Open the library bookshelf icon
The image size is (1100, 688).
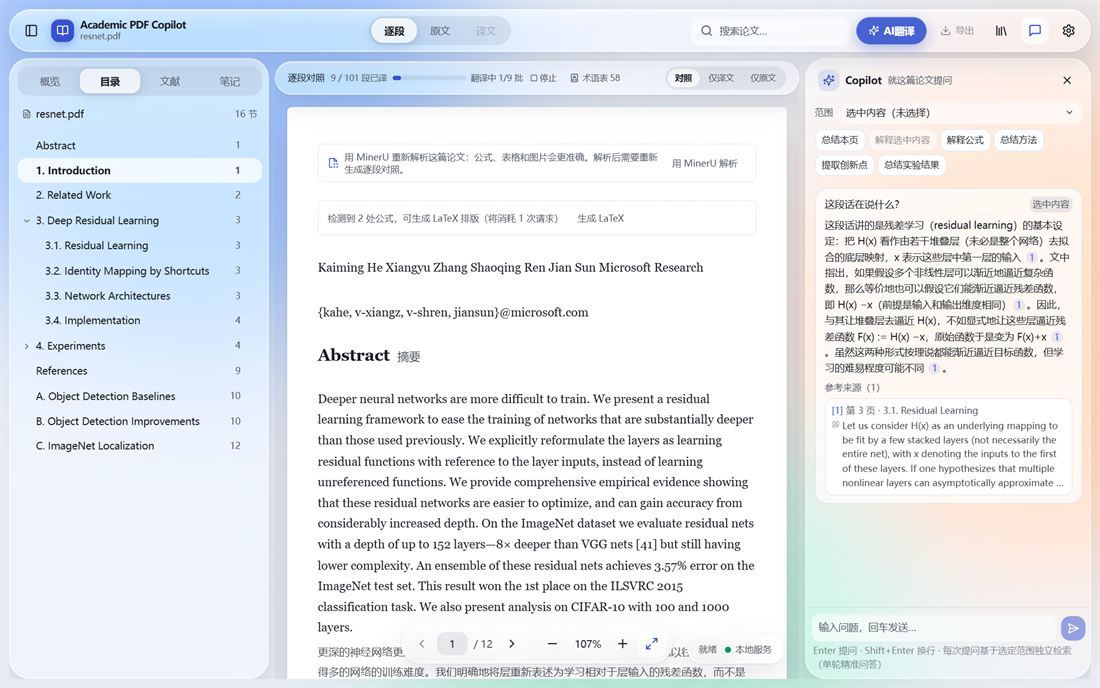[x=1001, y=31]
